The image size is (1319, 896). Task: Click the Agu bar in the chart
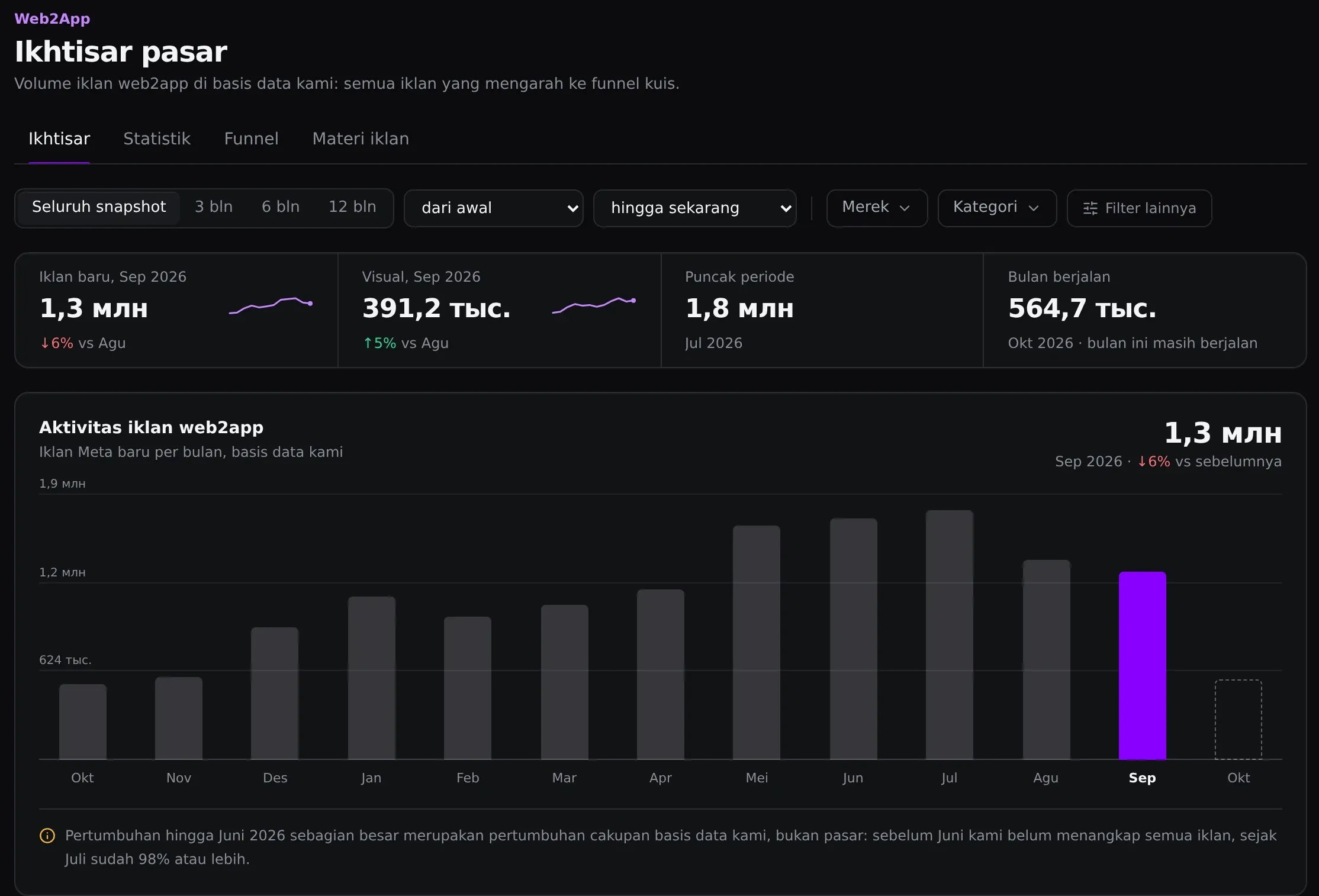1046,660
